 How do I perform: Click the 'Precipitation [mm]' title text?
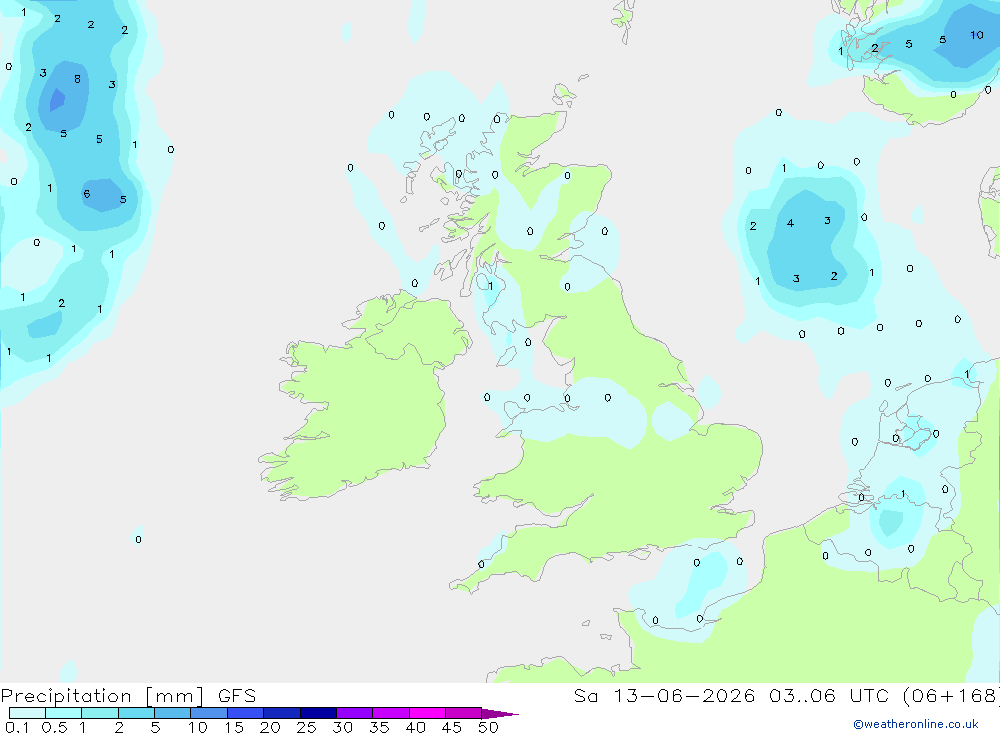(102, 696)
